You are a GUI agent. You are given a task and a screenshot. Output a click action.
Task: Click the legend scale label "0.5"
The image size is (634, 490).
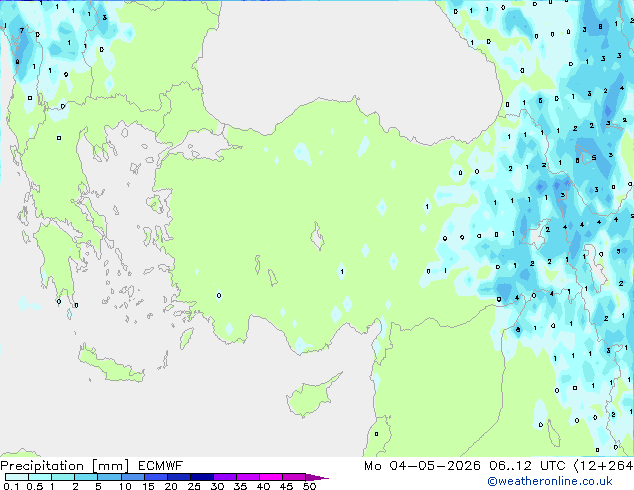point(35,486)
